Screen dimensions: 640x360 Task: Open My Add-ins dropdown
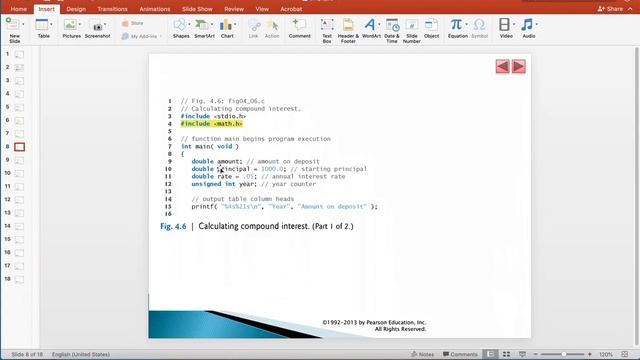tap(142, 36)
